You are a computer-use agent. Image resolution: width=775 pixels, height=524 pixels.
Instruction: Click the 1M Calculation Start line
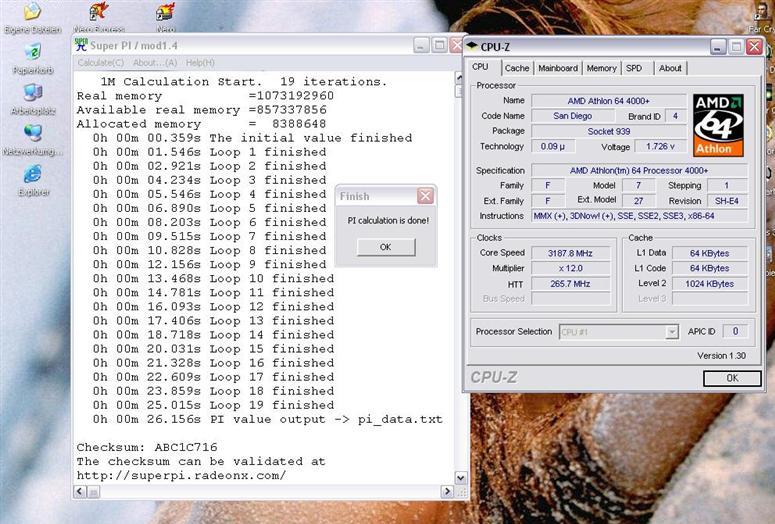coord(244,82)
